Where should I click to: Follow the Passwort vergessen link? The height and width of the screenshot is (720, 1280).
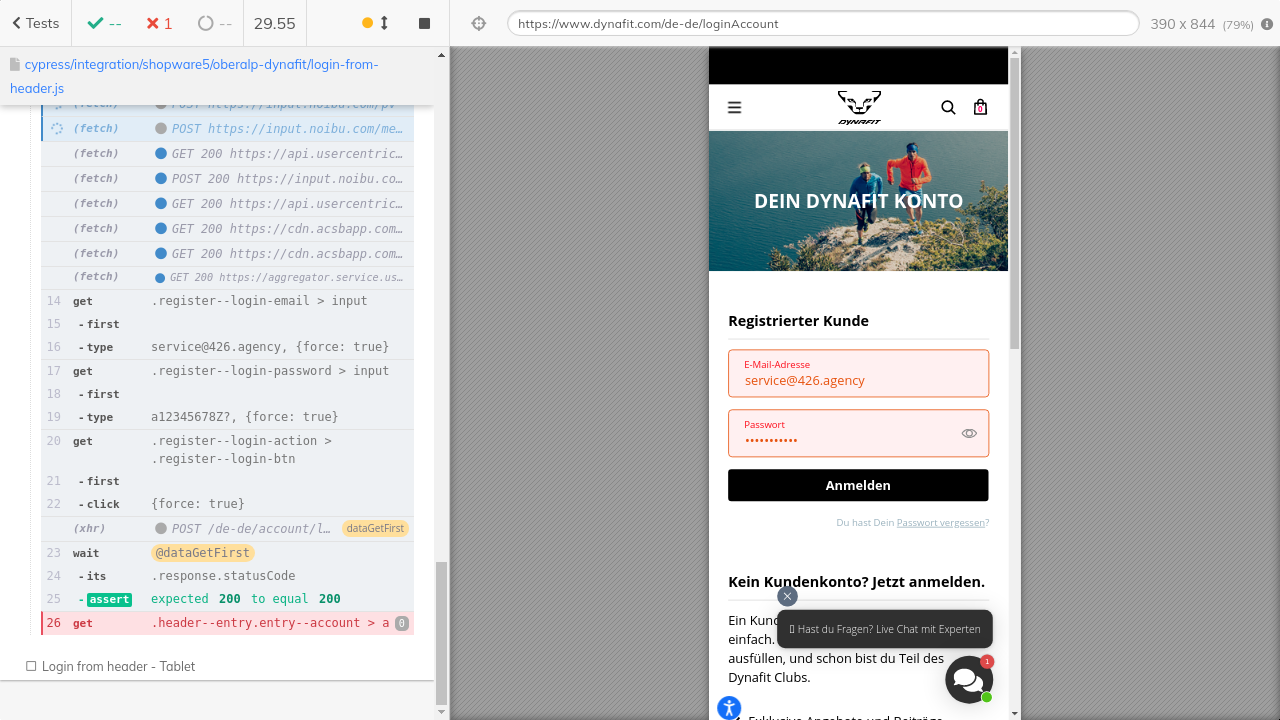pos(940,523)
